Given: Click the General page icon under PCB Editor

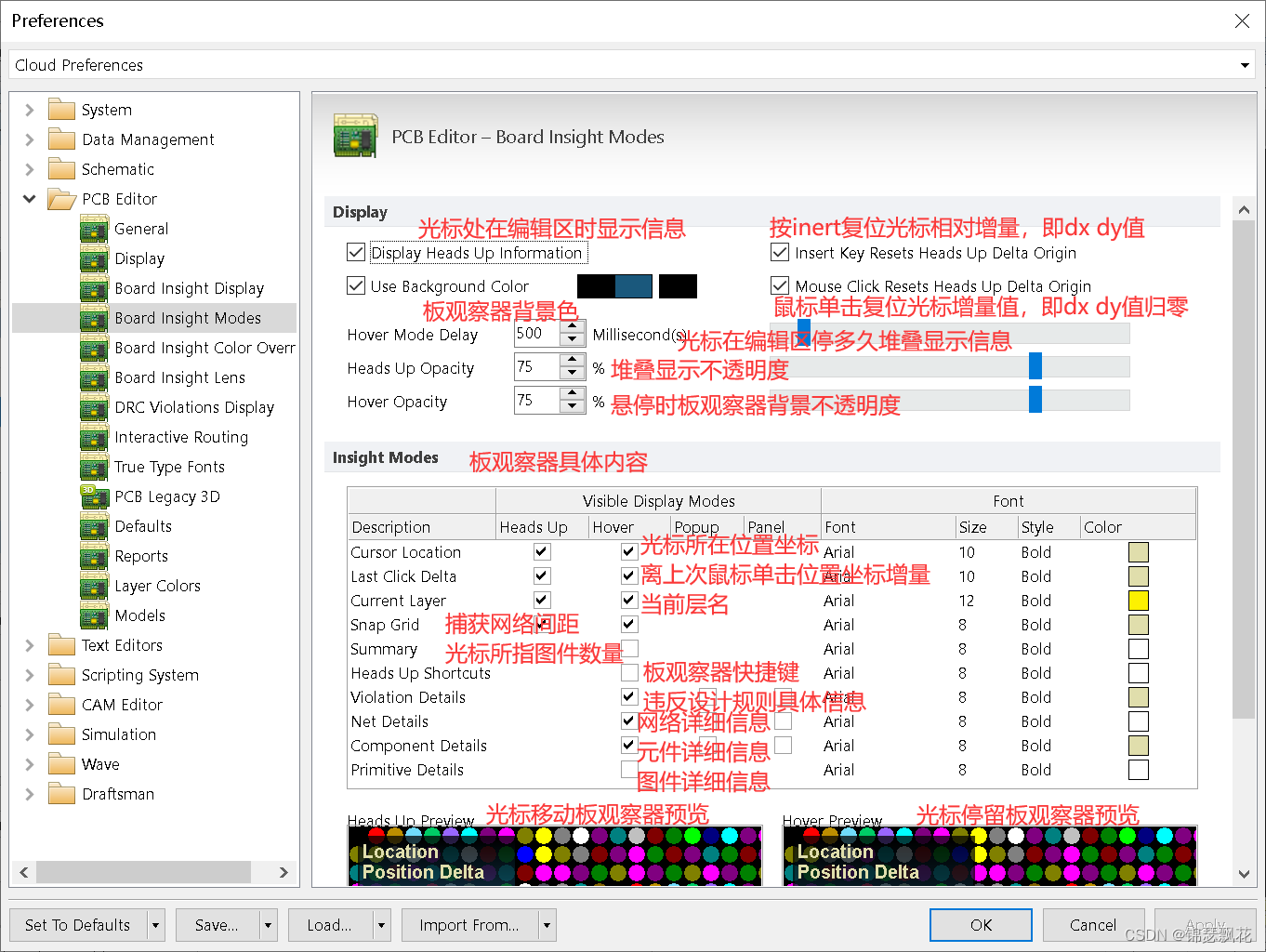Looking at the screenshot, I should click(x=94, y=229).
